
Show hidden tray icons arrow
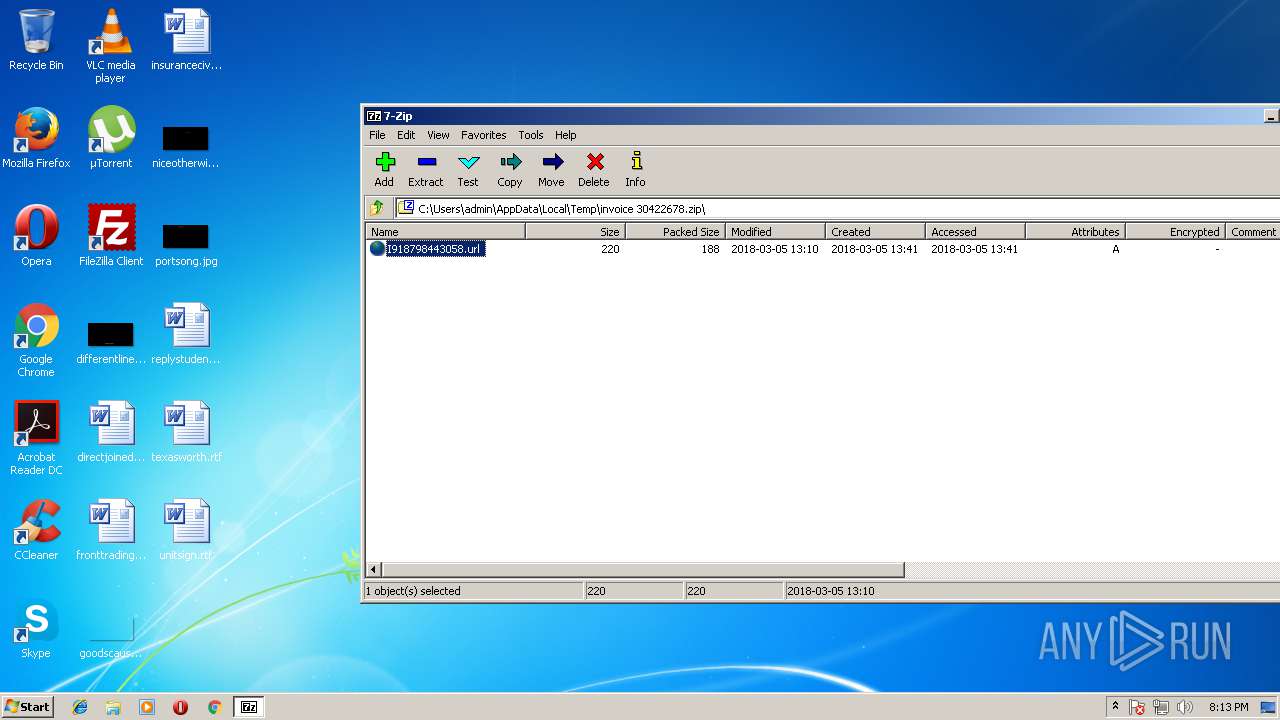(1115, 707)
